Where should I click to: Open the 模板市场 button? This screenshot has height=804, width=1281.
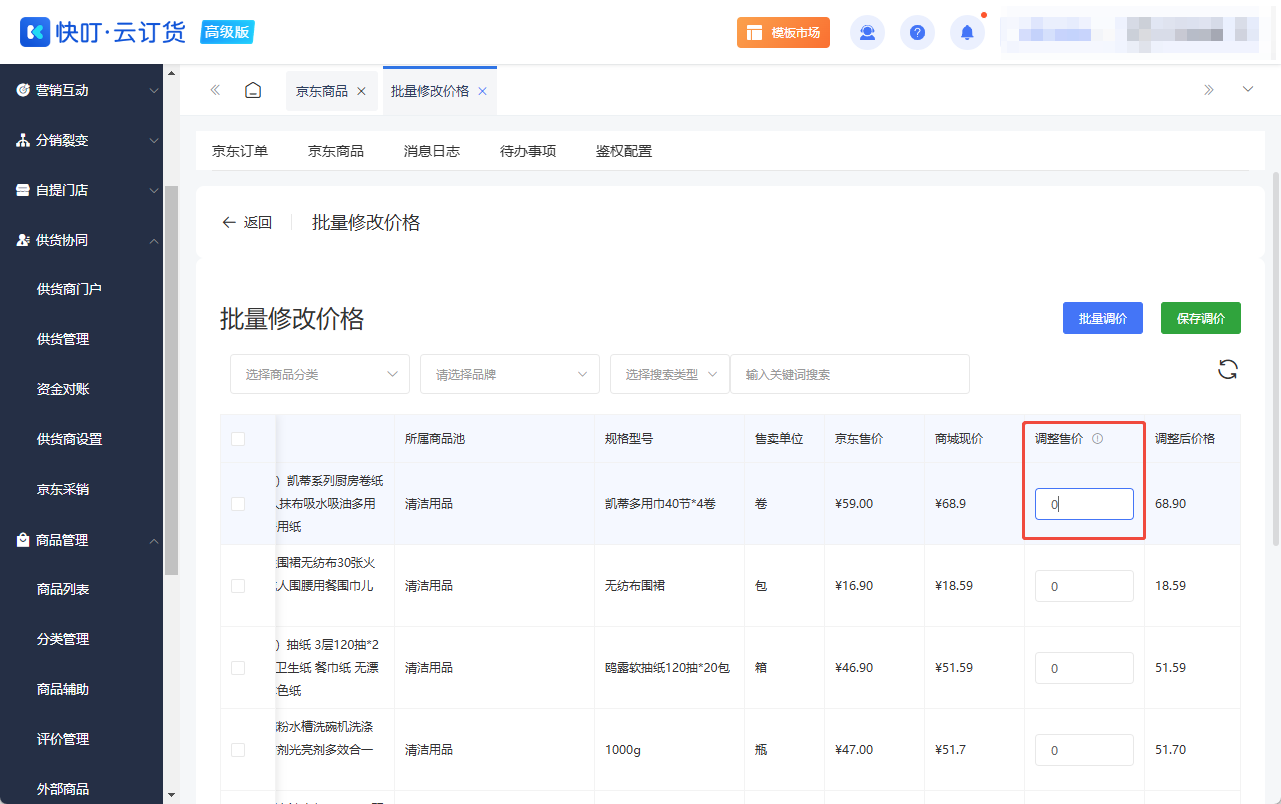pos(783,33)
